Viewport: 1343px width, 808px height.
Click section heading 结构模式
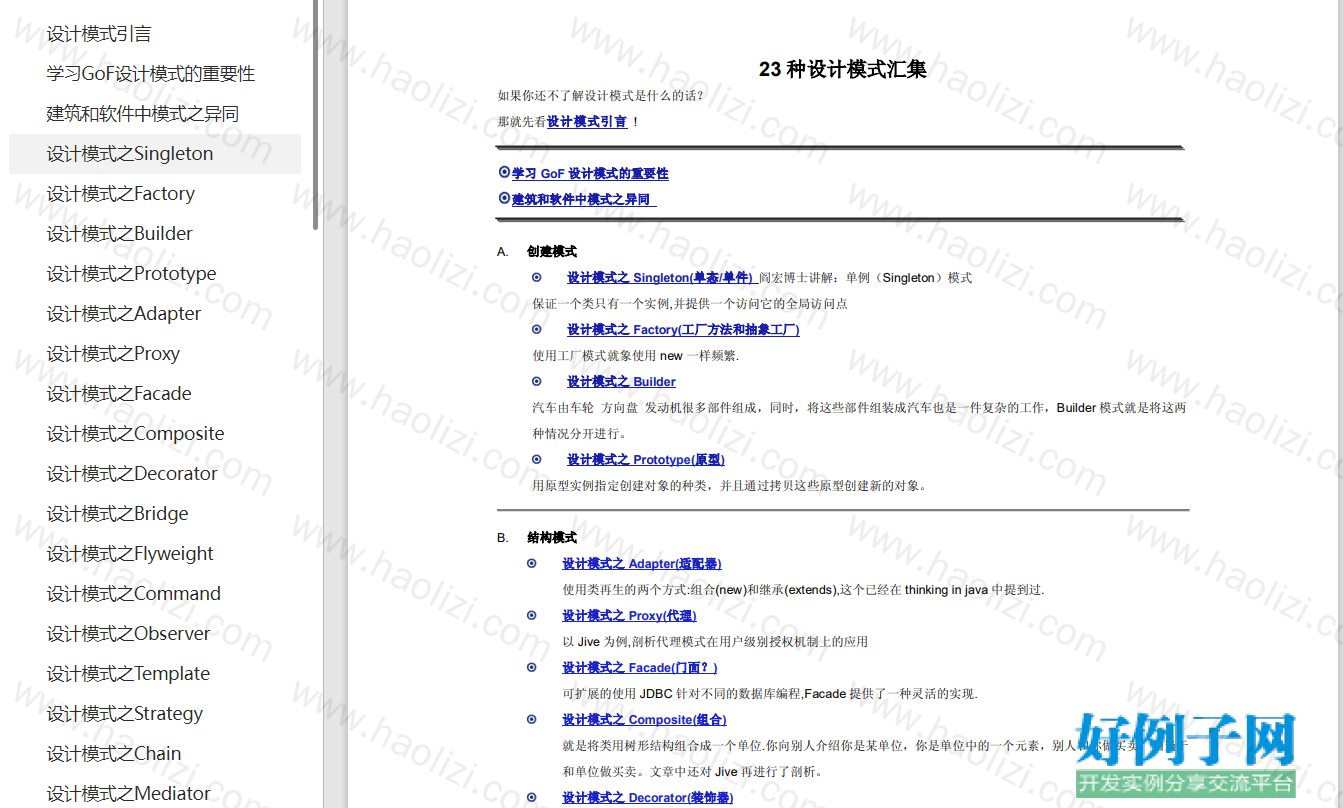click(552, 537)
